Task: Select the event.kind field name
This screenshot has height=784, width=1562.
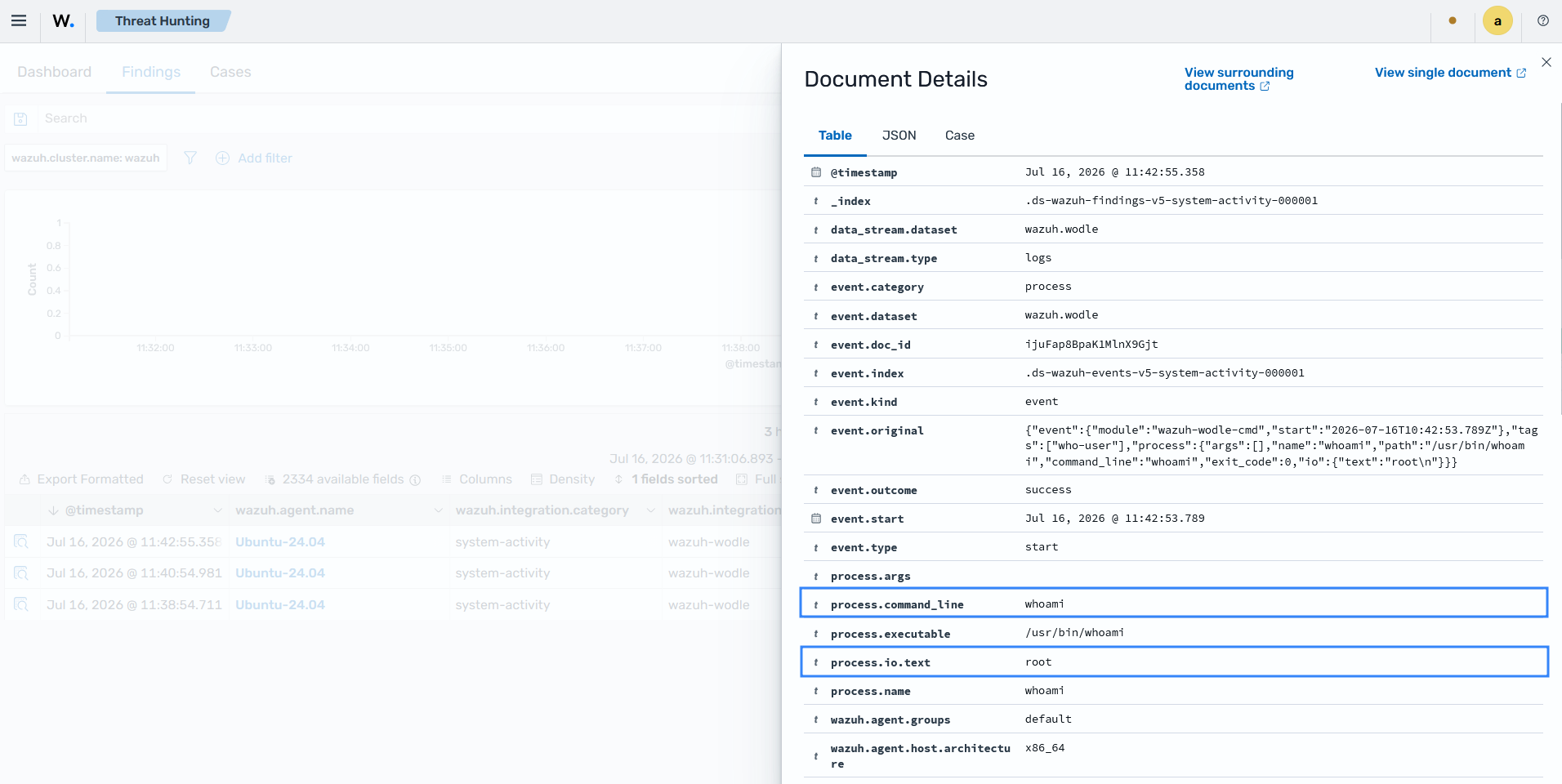Action: [864, 403]
